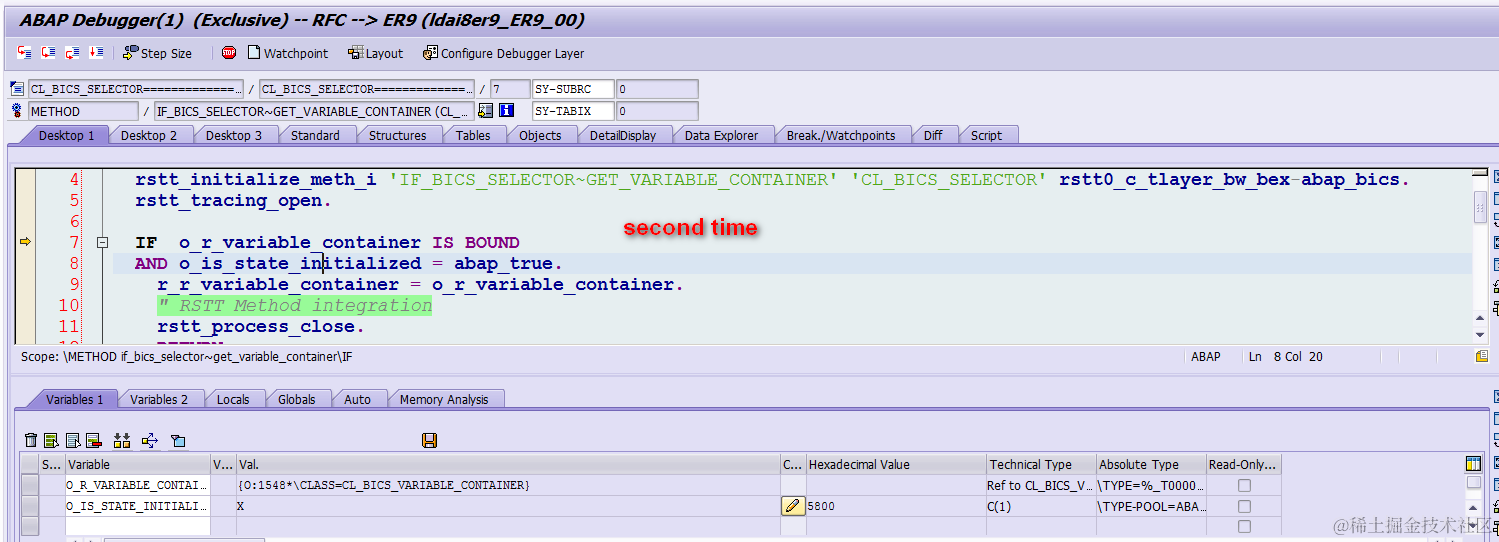The height and width of the screenshot is (542, 1499).
Task: Open the Diff tab
Action: (x=933, y=135)
